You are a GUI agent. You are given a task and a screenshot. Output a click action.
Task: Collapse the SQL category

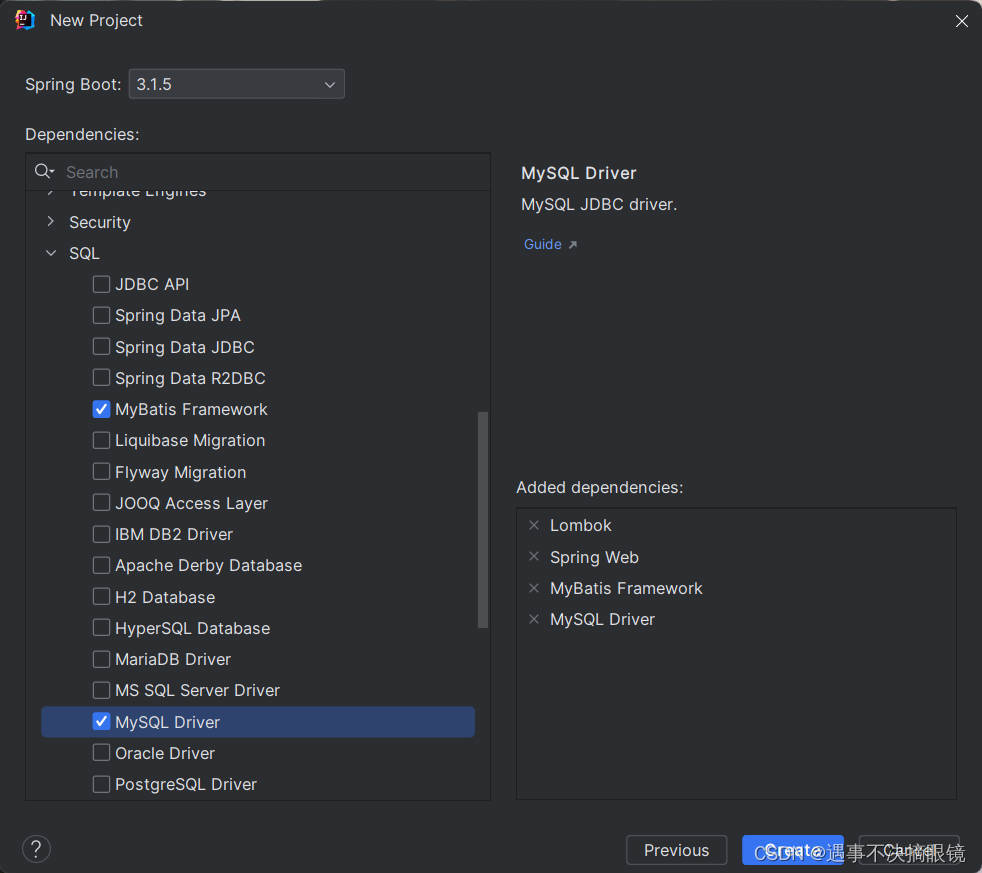(x=51, y=253)
